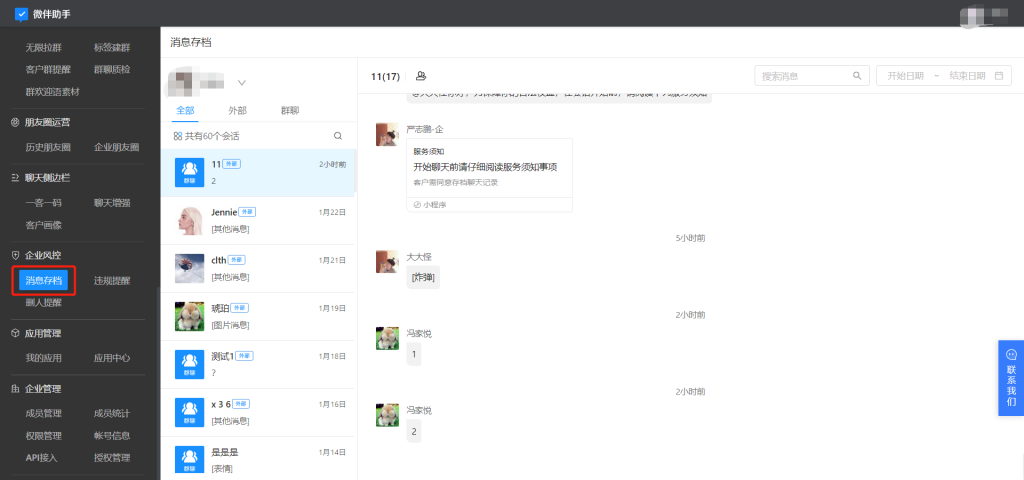The image size is (1024, 480).
Task: Click clth's profile avatar
Action: [x=190, y=268]
